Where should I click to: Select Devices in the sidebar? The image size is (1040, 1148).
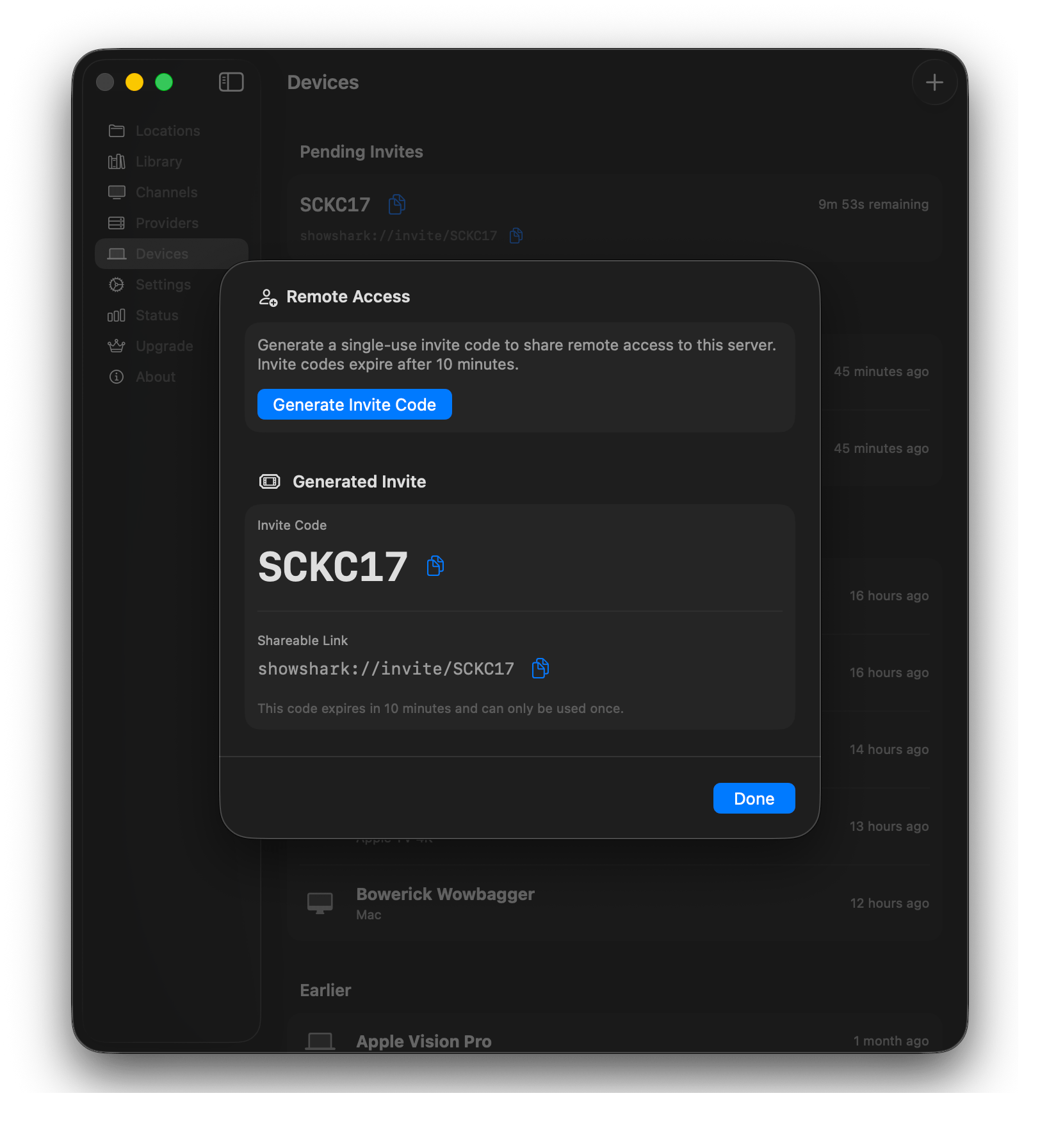pos(162,254)
